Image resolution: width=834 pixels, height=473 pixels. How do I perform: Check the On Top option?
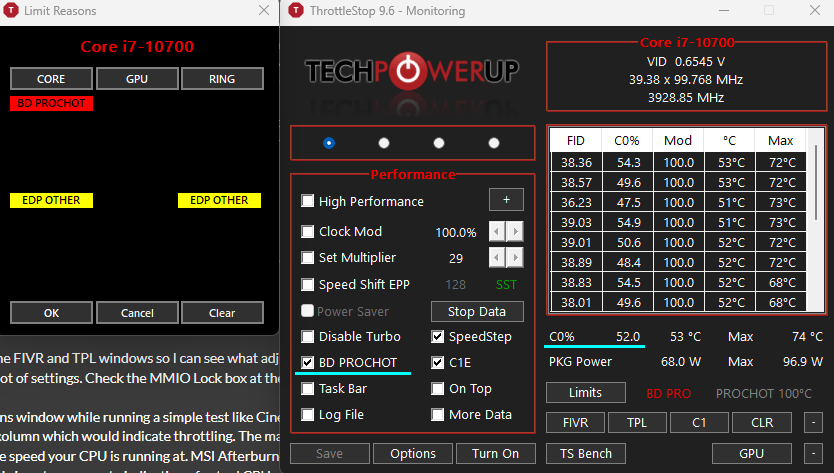437,388
